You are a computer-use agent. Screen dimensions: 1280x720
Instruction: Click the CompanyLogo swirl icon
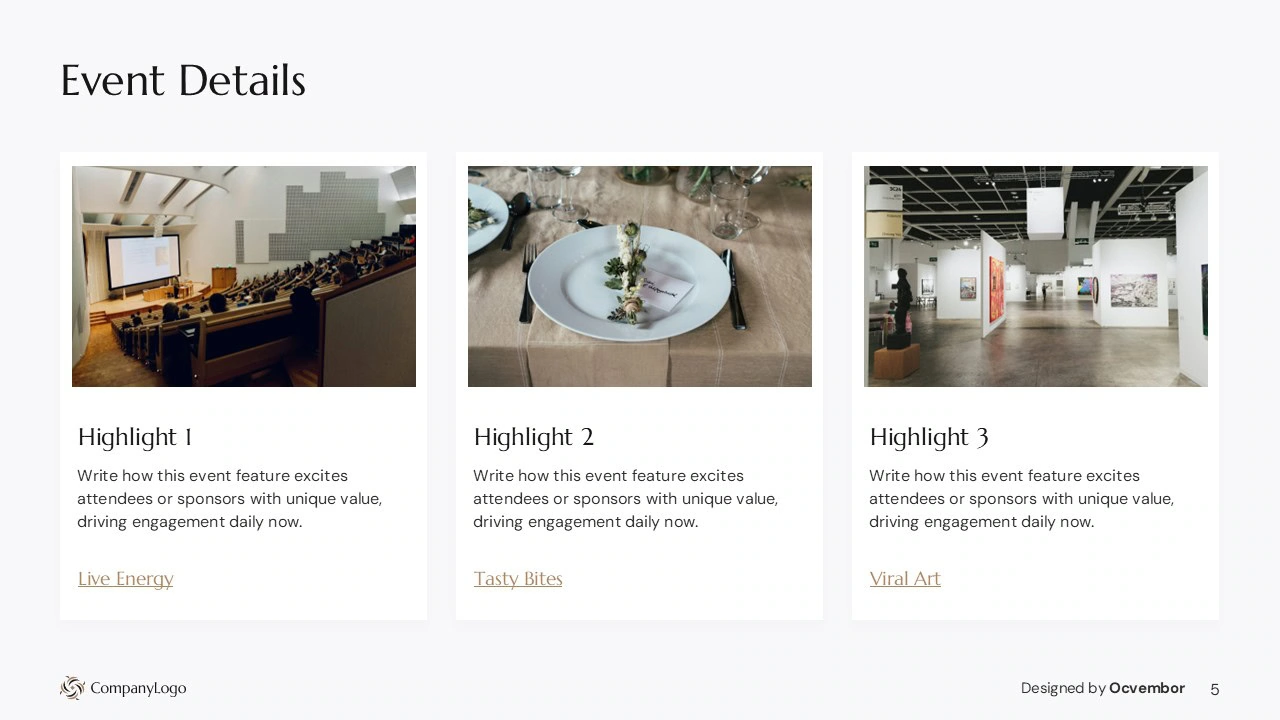pos(72,688)
